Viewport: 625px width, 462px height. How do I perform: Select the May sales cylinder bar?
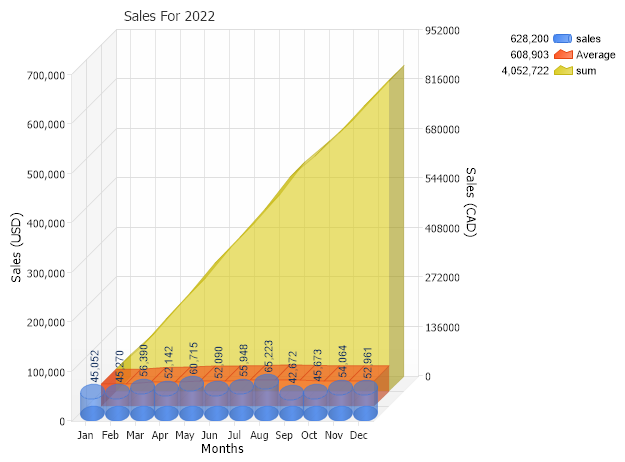pos(191,398)
